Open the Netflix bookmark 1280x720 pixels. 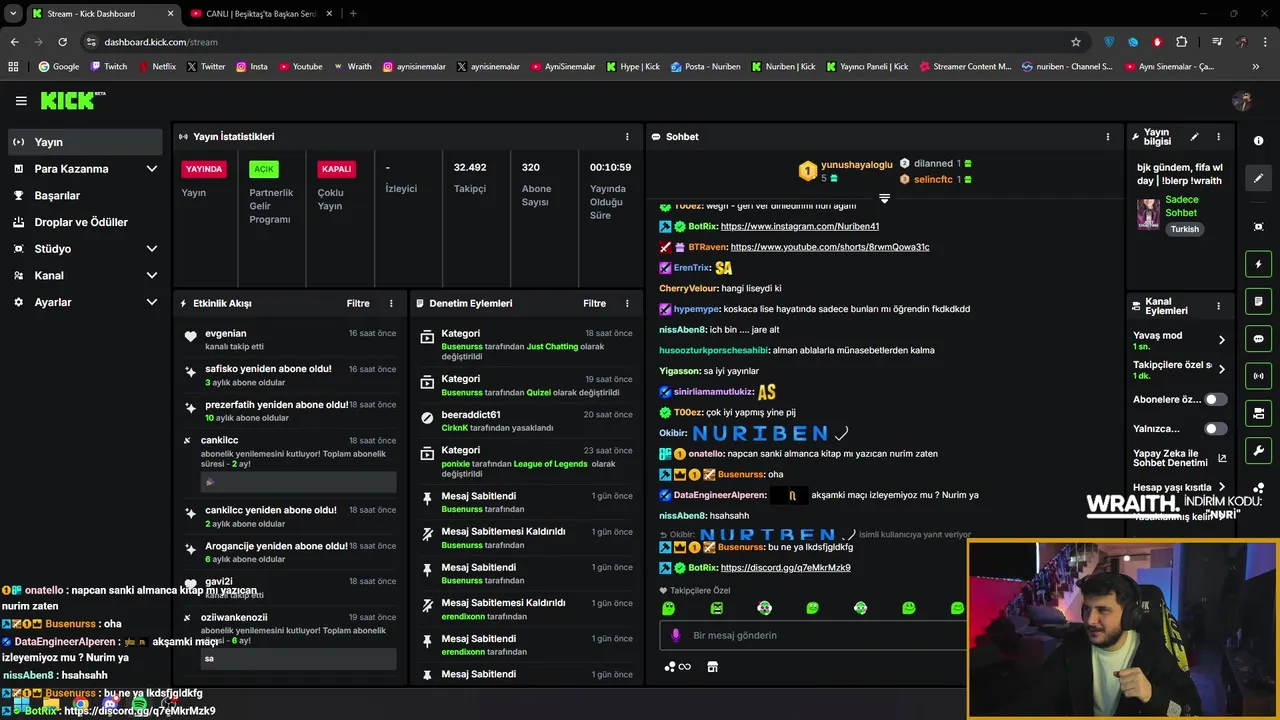pos(157,67)
